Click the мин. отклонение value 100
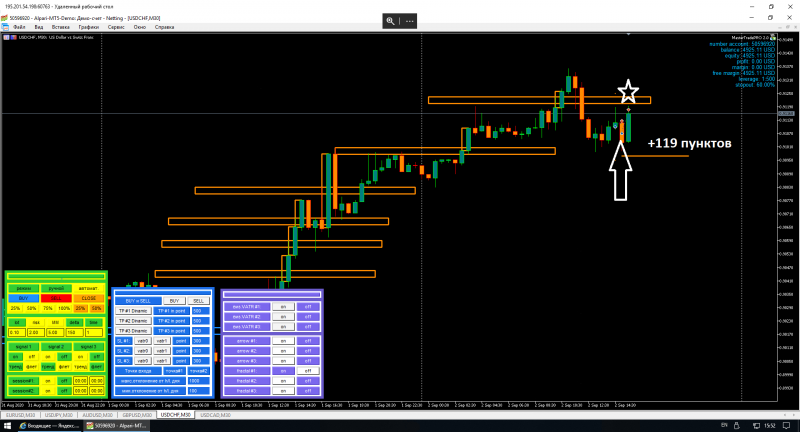Viewport: 800px width, 432px height. point(199,391)
